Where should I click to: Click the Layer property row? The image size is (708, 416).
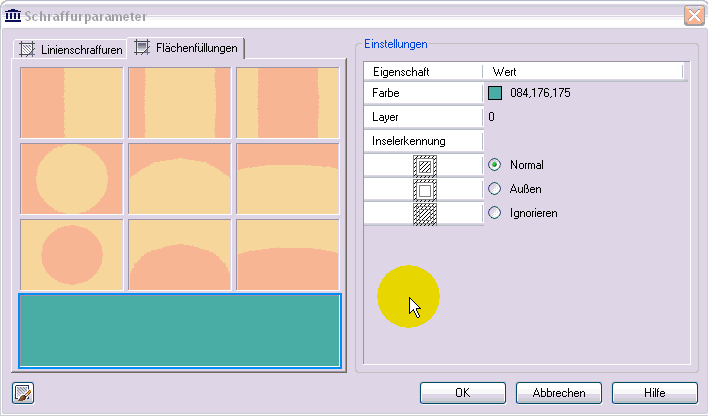(x=424, y=117)
